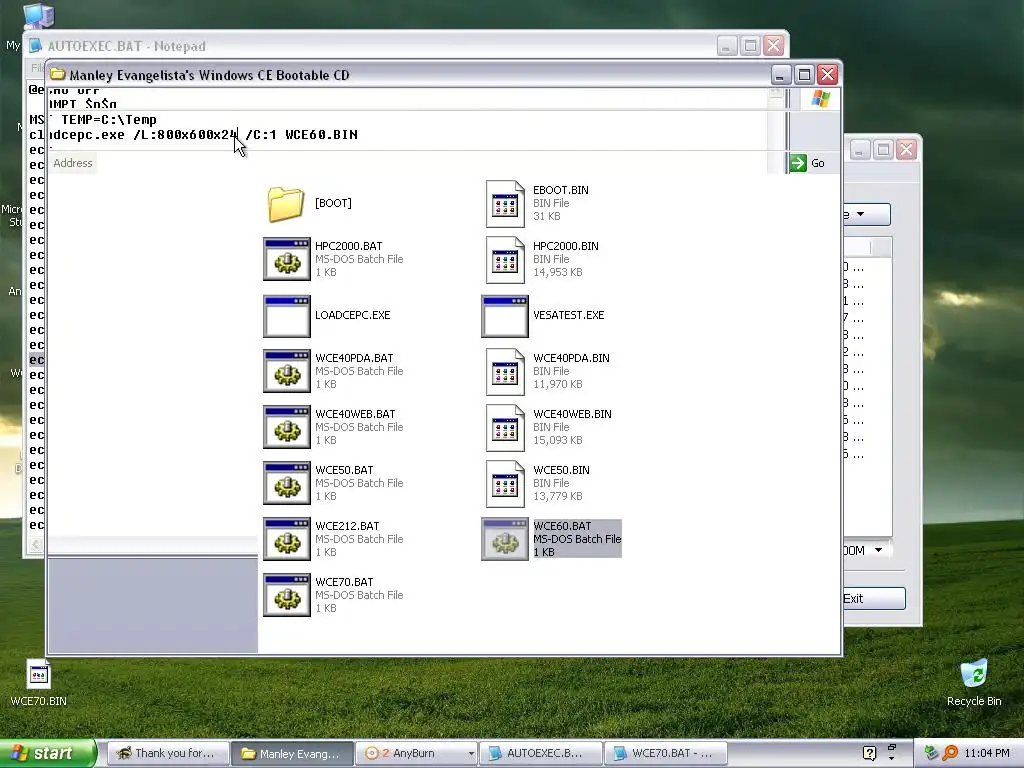This screenshot has height=768, width=1024.
Task: Switch to AUTOEXEC.B... taskbar button
Action: click(539, 753)
